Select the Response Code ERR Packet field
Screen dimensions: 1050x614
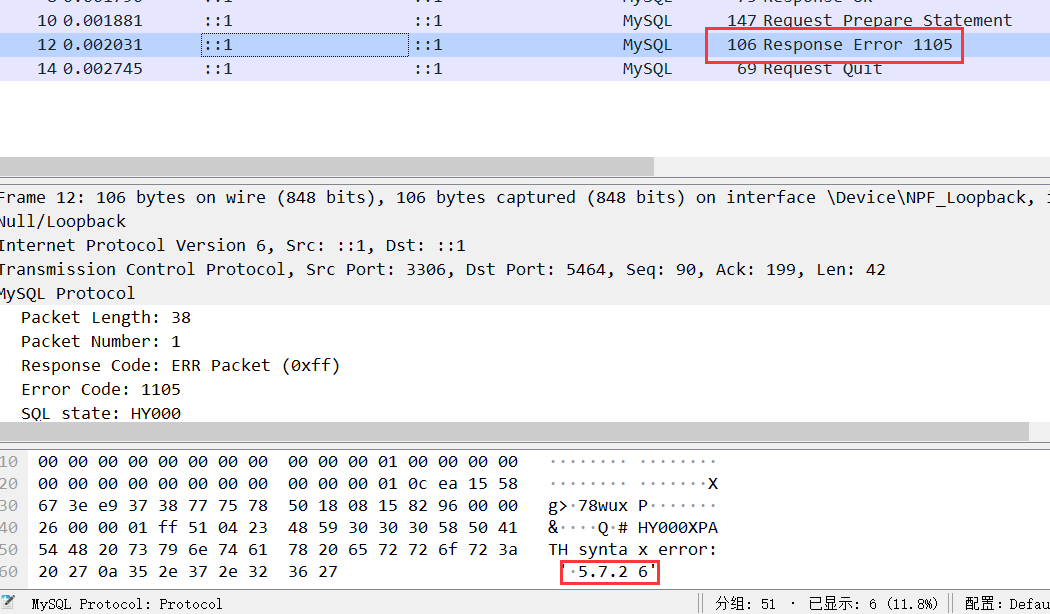coord(181,366)
